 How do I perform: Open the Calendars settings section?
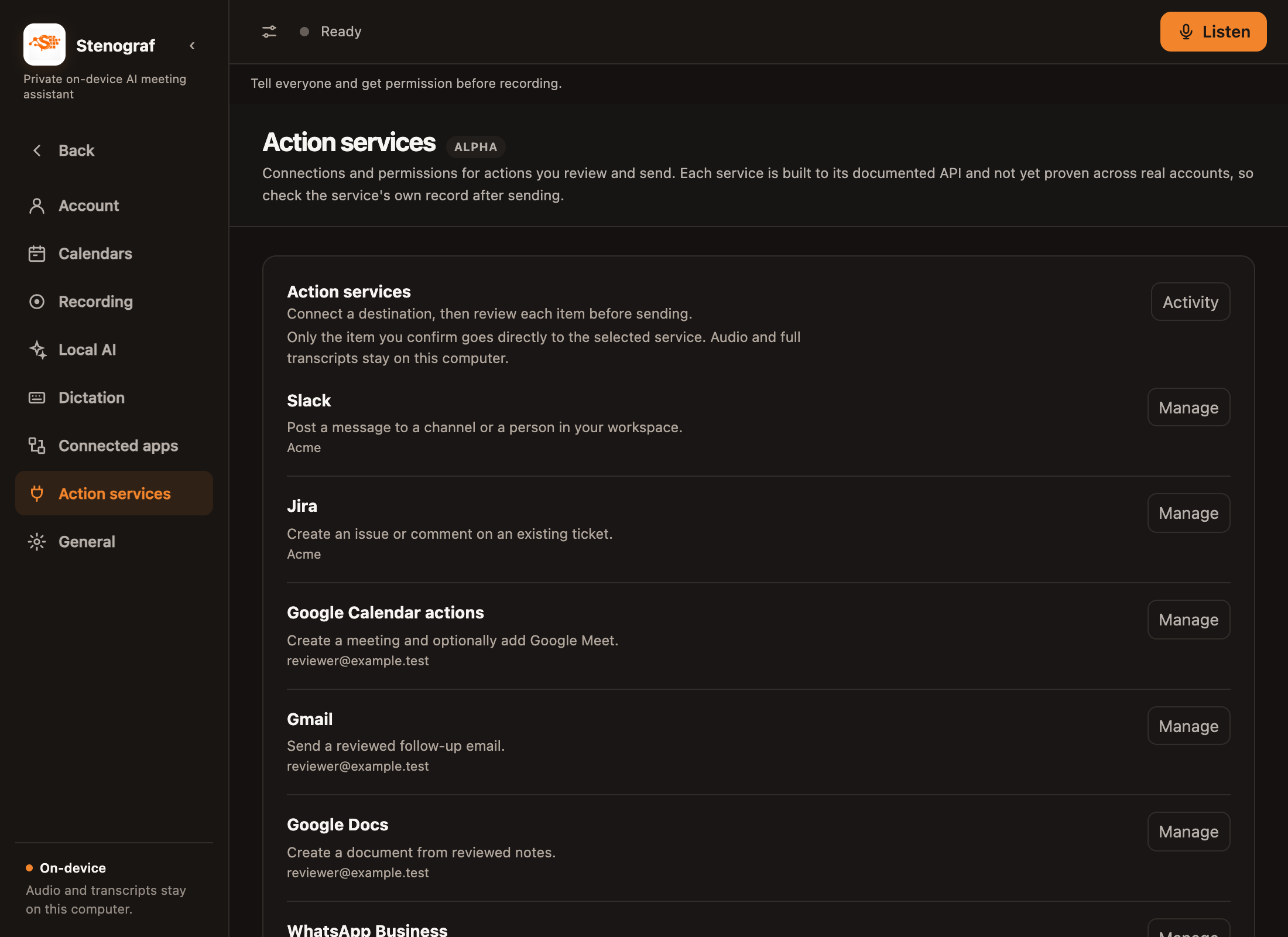[x=114, y=254]
